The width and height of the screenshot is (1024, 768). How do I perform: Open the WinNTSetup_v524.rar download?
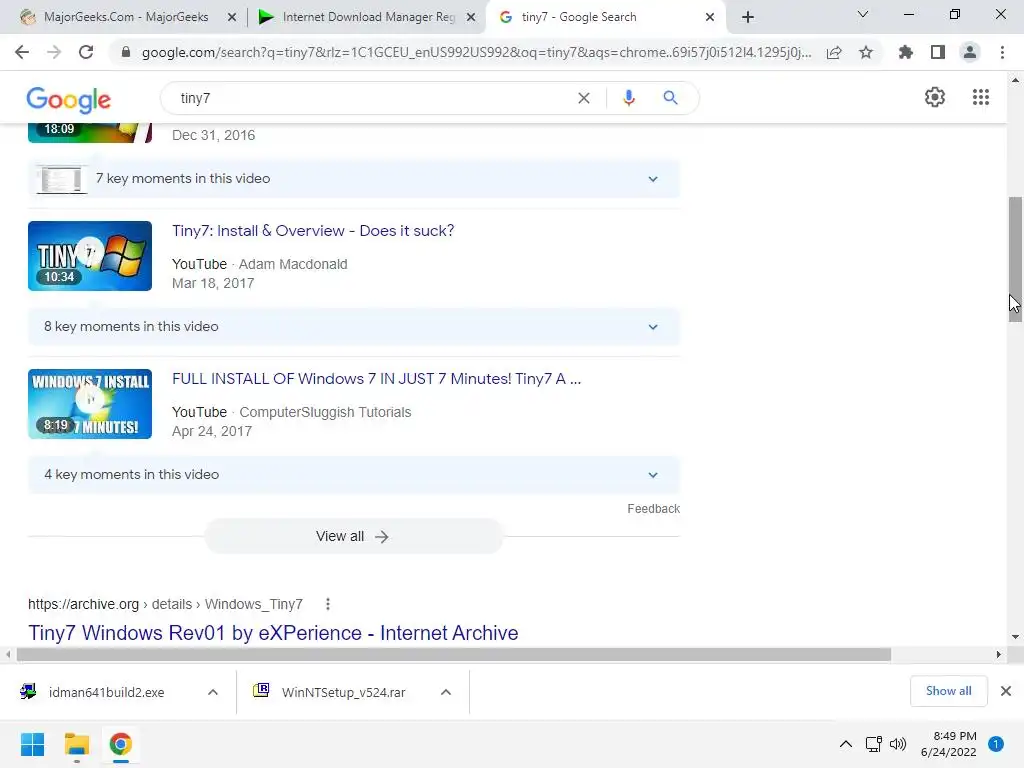pos(344,692)
